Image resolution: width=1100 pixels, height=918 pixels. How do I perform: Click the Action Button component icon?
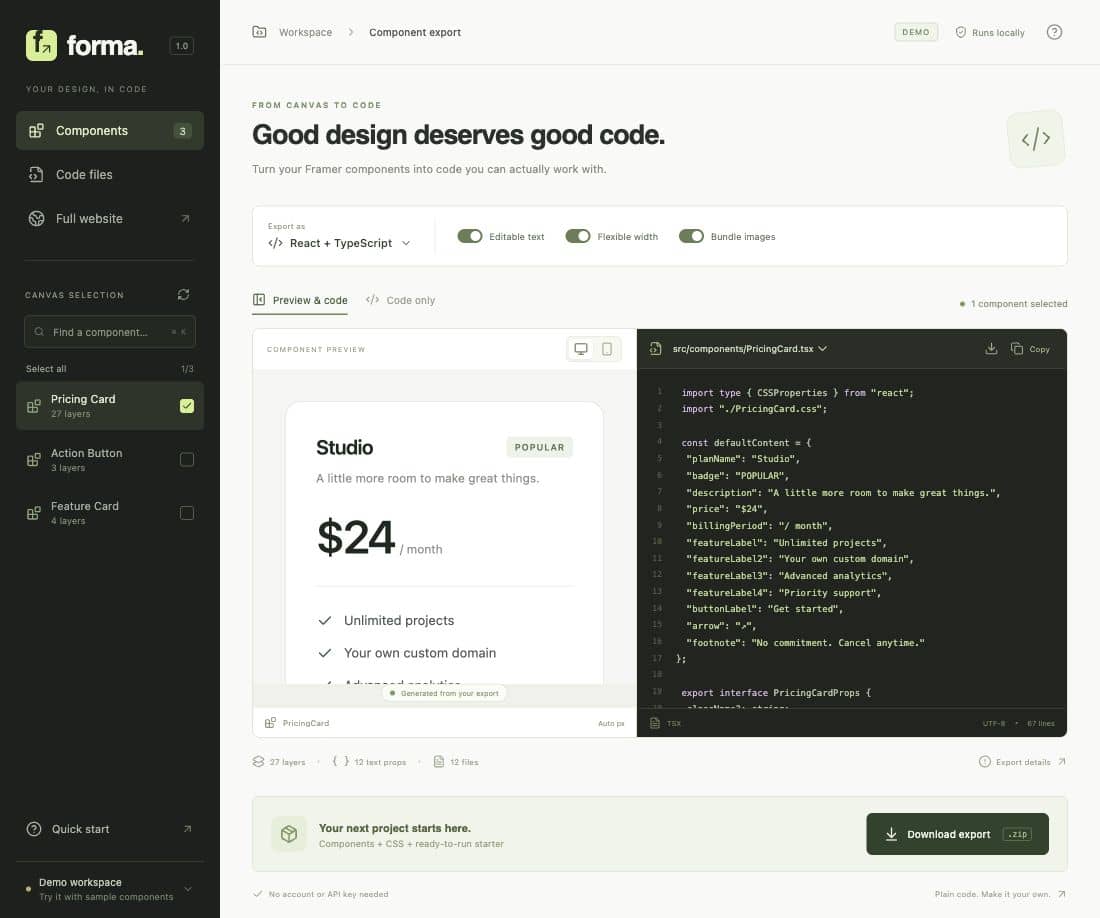(x=34, y=459)
